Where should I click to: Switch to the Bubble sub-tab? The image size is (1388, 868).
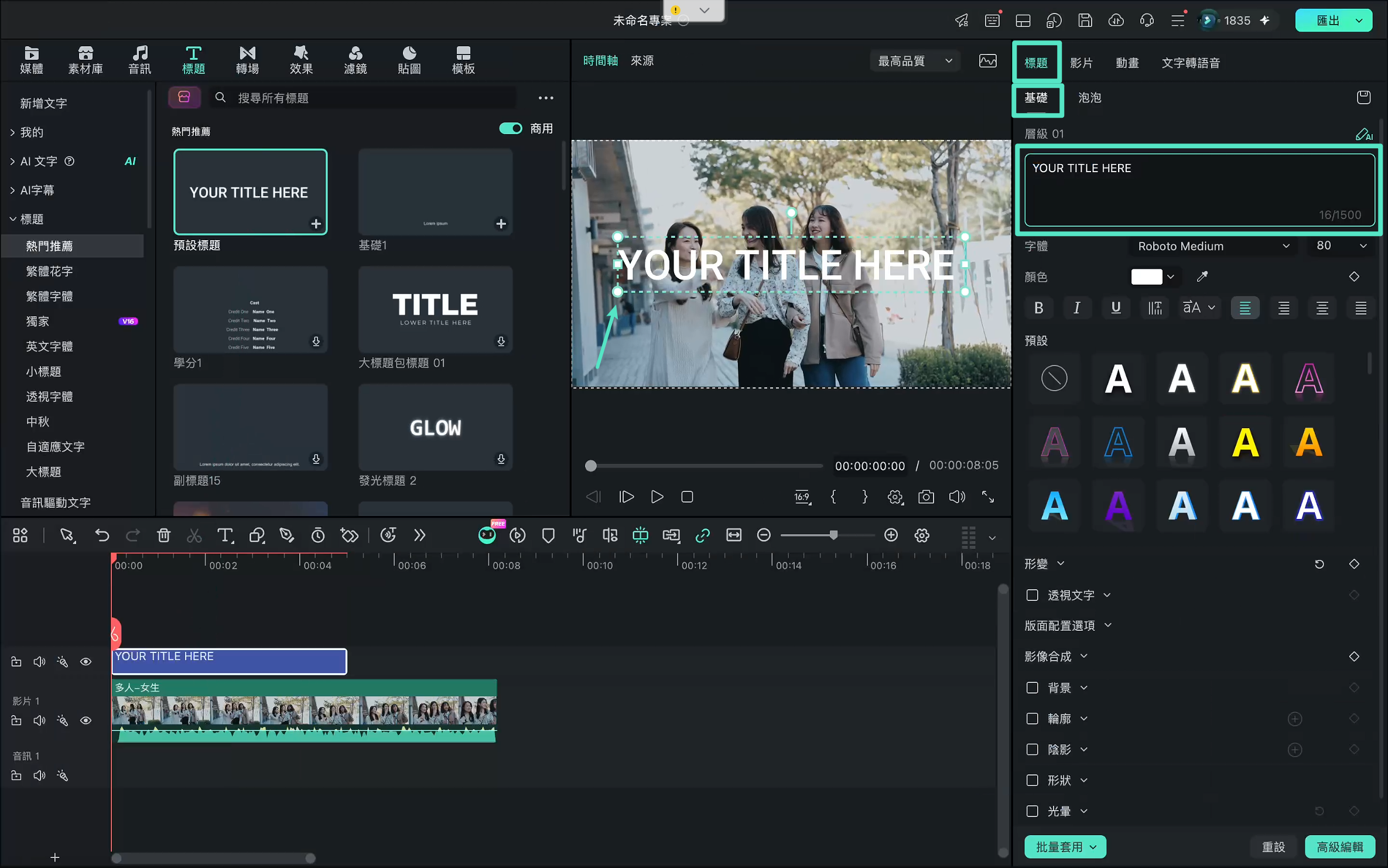coord(1089,98)
